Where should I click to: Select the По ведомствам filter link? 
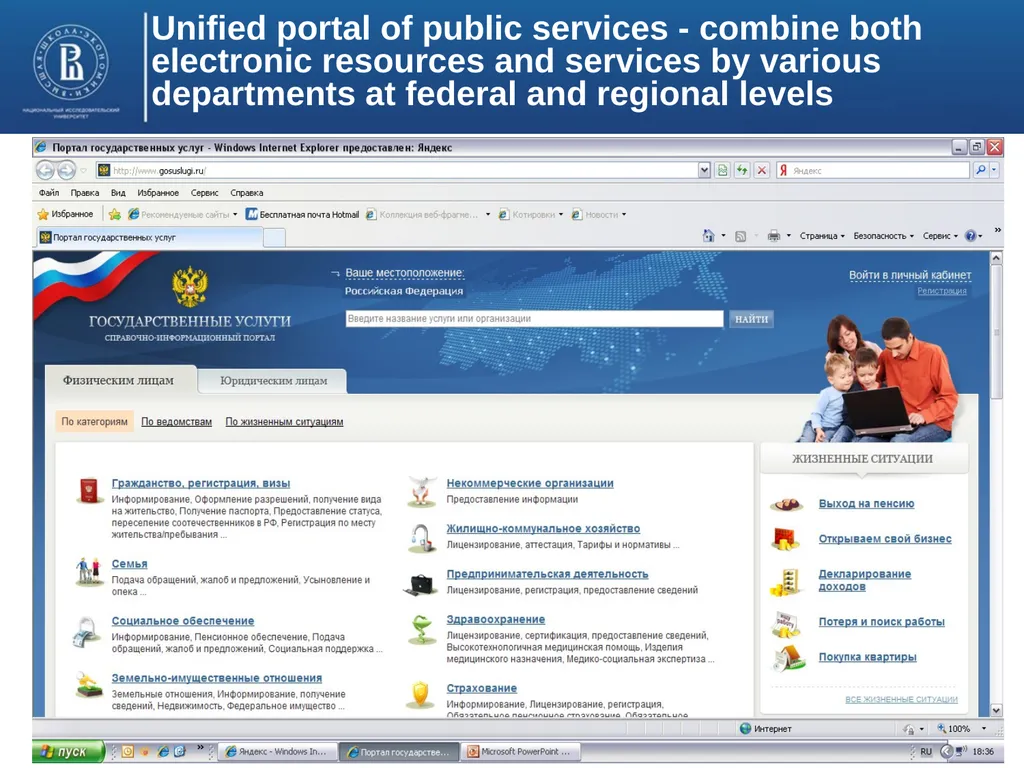click(x=176, y=422)
